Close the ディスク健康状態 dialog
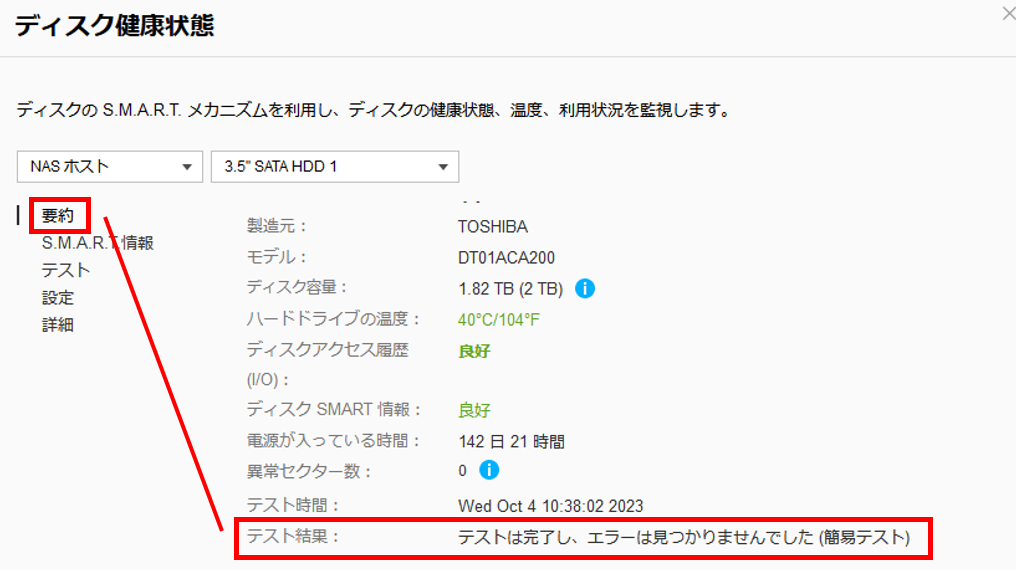Image resolution: width=1016 pixels, height=570 pixels. coord(1008,14)
